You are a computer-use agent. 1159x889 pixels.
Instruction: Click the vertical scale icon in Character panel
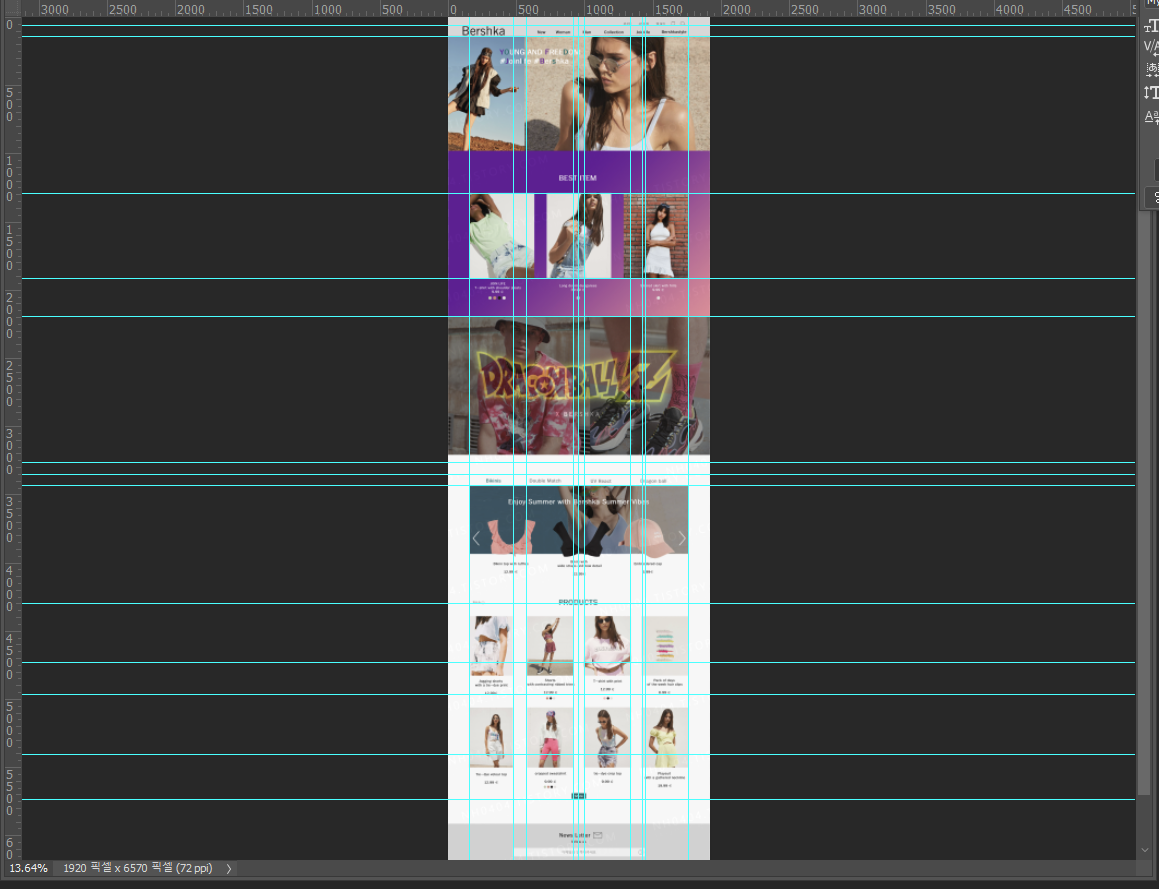point(1151,92)
